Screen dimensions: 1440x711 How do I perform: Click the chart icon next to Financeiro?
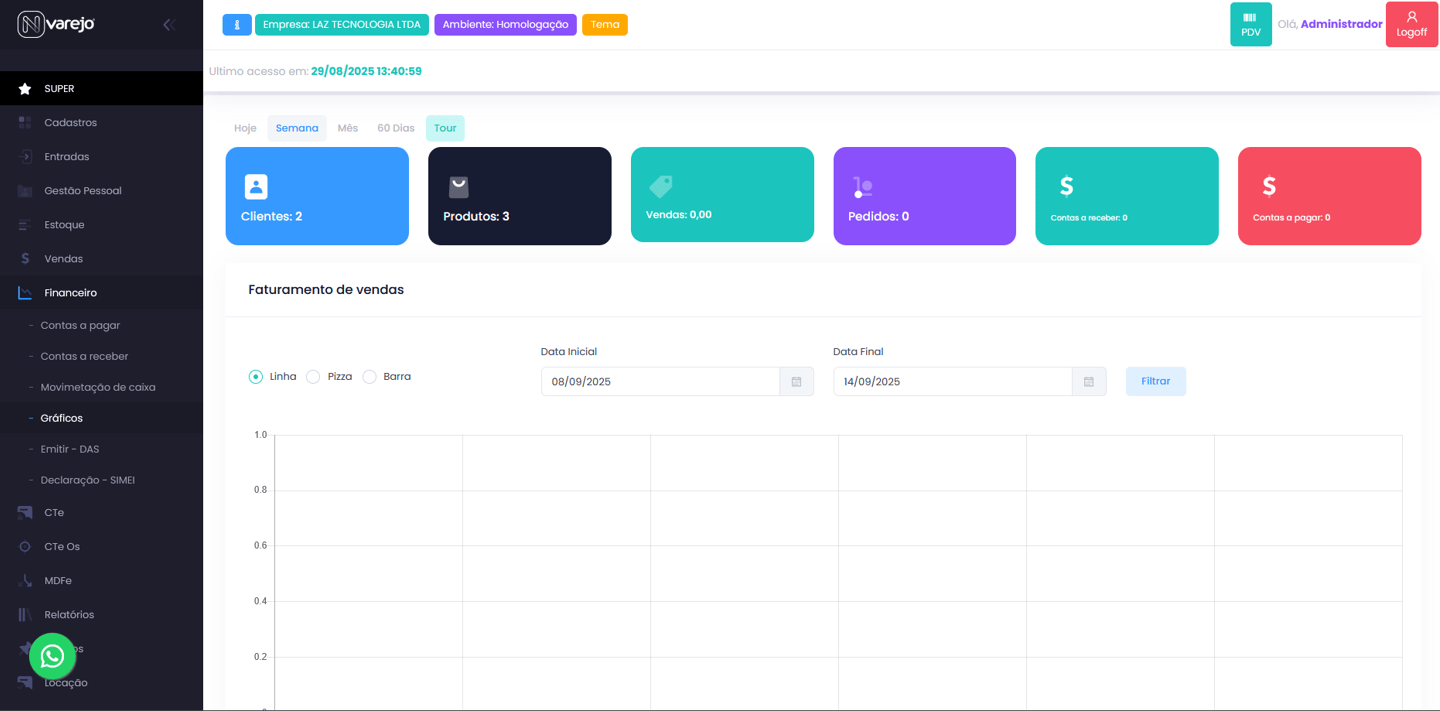pyautogui.click(x=25, y=293)
